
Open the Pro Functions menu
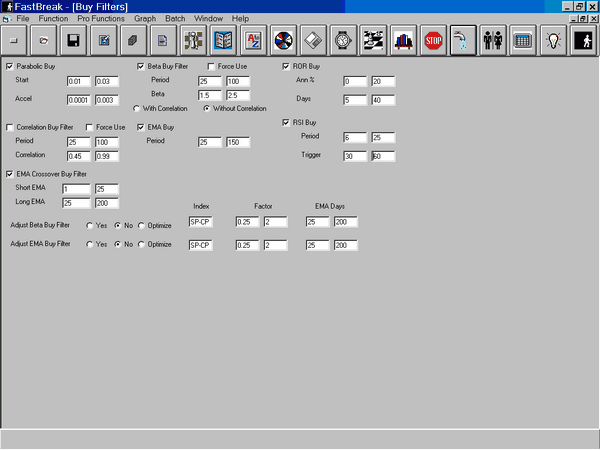[x=101, y=18]
